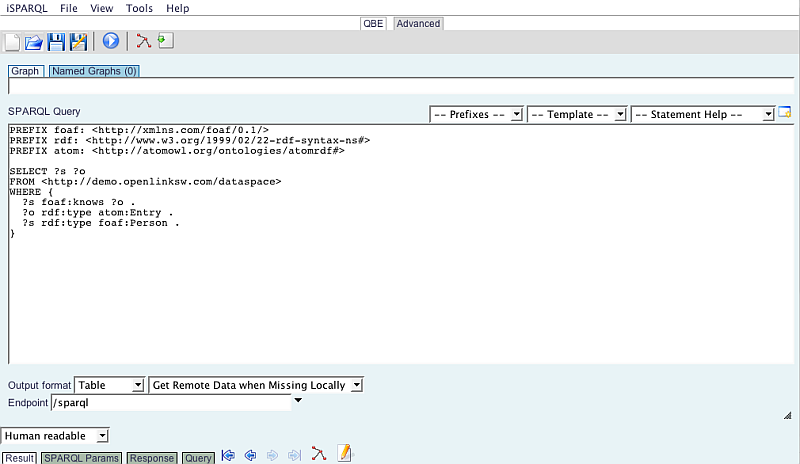Switch to the QBE tab
Viewport: 800px width, 464px height.
[x=373, y=23]
